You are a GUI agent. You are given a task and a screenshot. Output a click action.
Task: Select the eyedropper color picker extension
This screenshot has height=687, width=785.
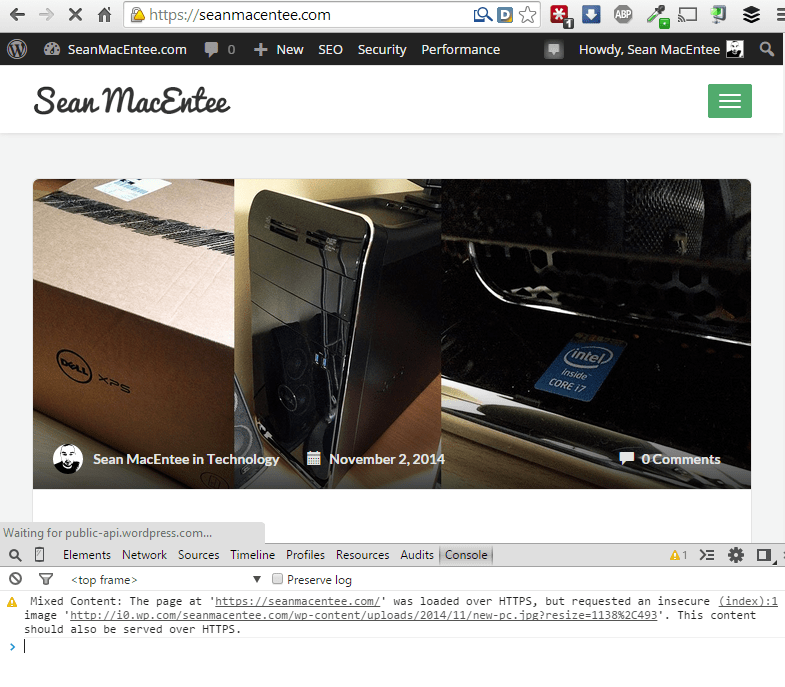pos(657,16)
